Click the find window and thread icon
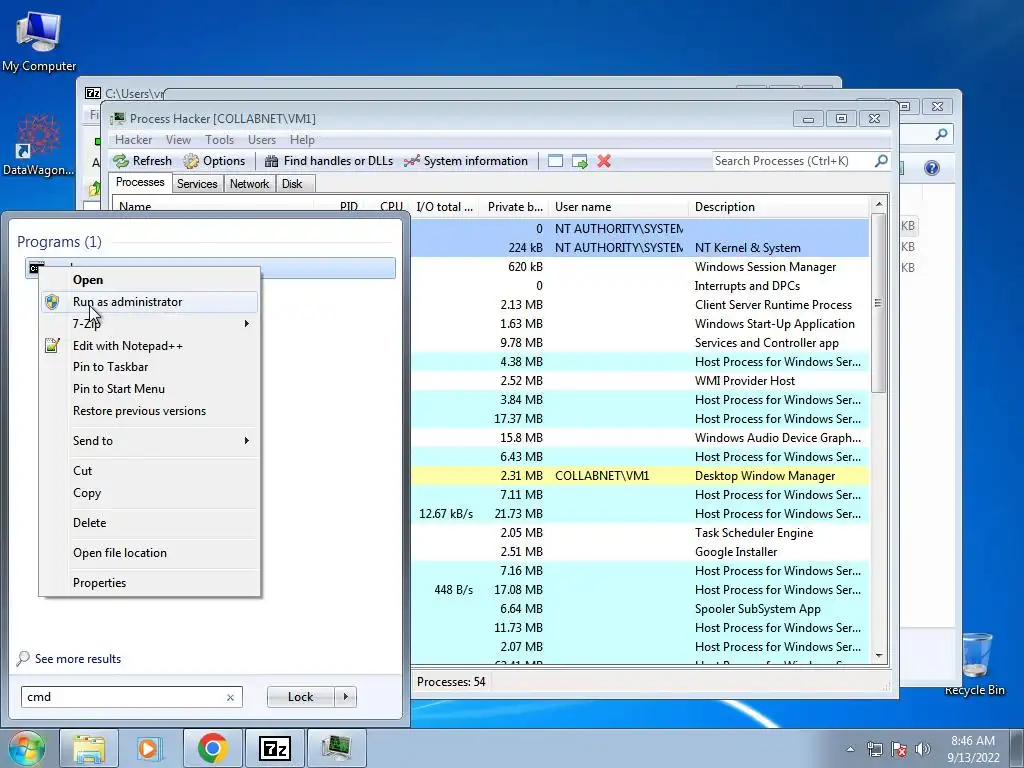 point(579,161)
